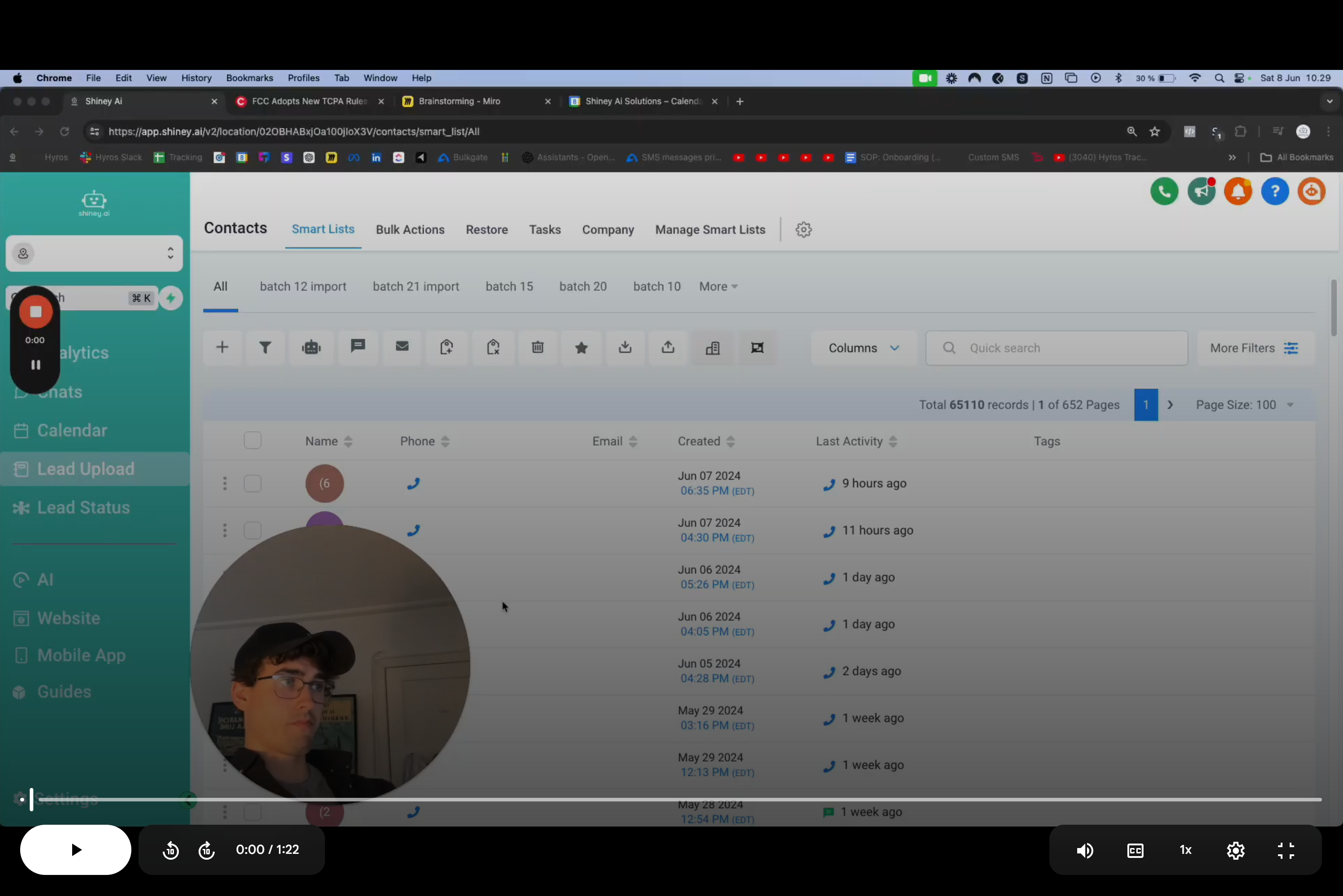The height and width of the screenshot is (896, 1343).
Task: Click the green phone dialer icon
Action: [x=1164, y=191]
